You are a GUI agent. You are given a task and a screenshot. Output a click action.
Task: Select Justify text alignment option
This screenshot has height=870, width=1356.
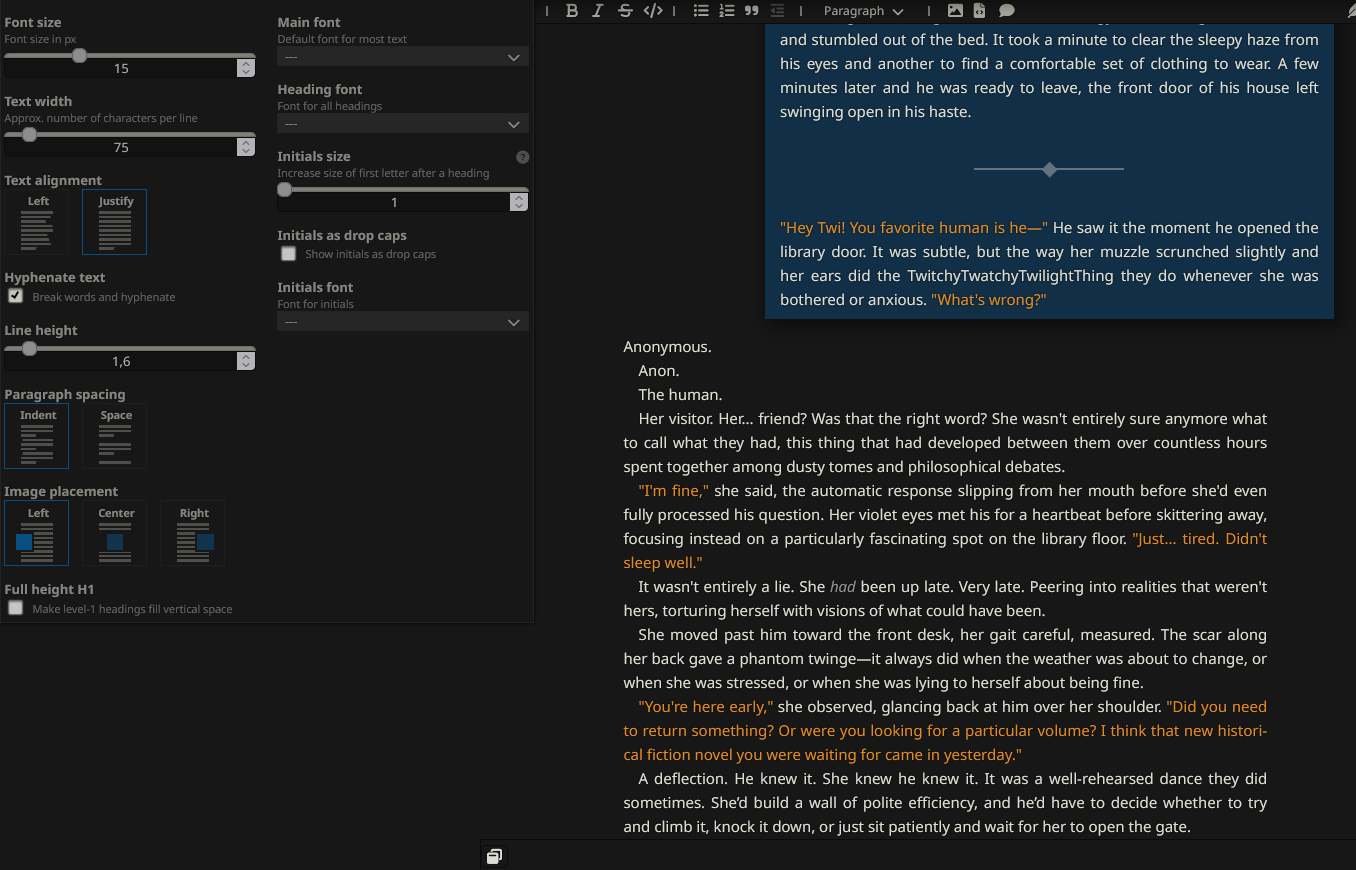[x=115, y=222]
